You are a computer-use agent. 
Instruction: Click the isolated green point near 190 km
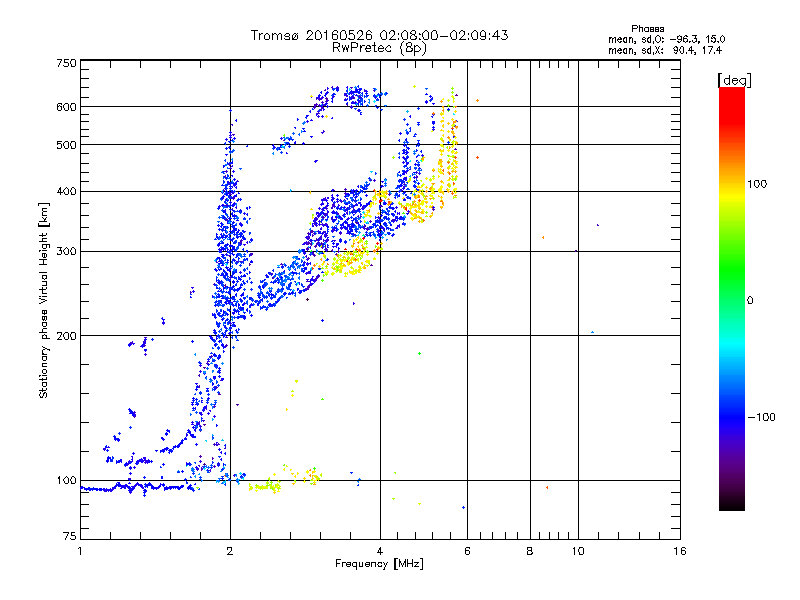[419, 354]
